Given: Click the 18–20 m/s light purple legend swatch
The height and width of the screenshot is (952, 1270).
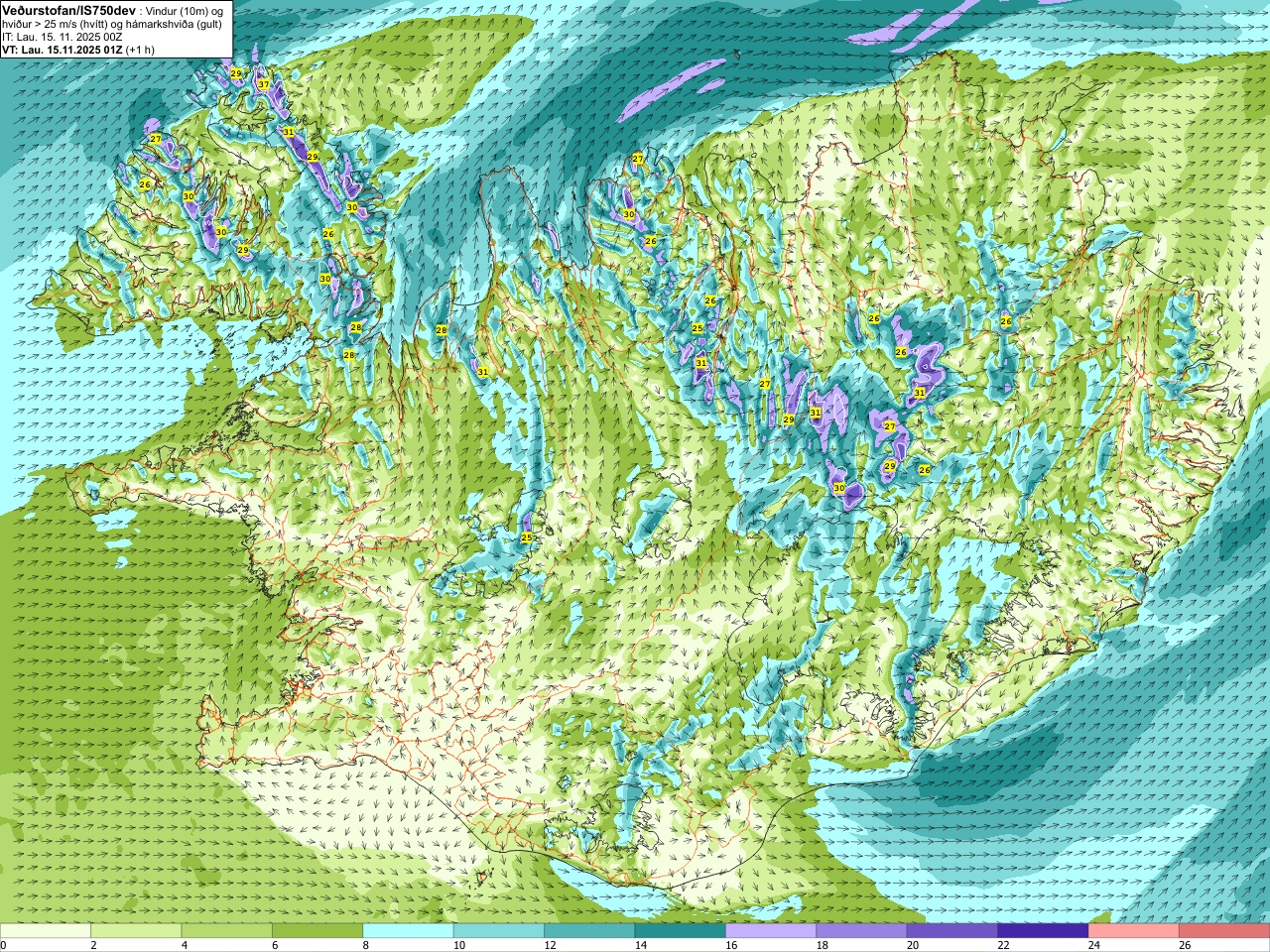Looking at the screenshot, I should [x=862, y=931].
